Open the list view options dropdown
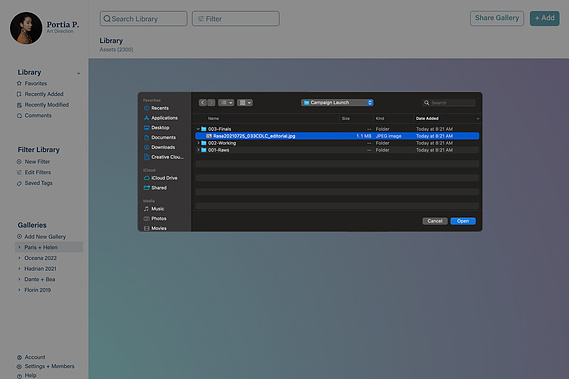This screenshot has width=569, height=379. [x=226, y=103]
